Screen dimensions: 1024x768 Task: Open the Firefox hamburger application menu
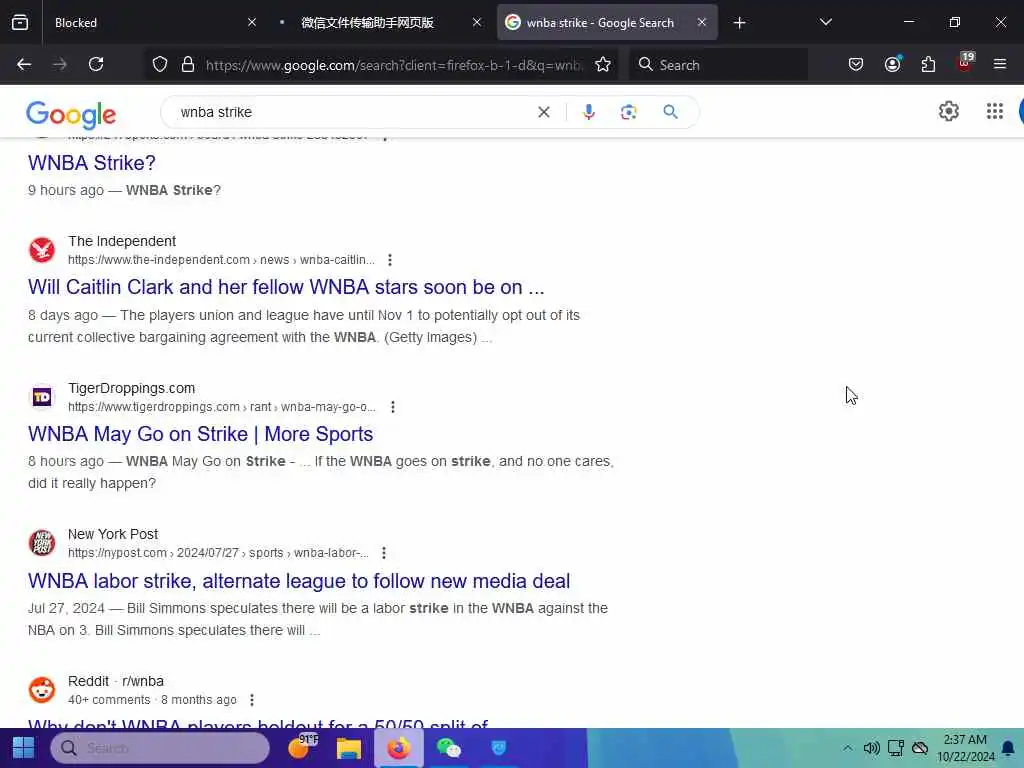[x=1000, y=64]
